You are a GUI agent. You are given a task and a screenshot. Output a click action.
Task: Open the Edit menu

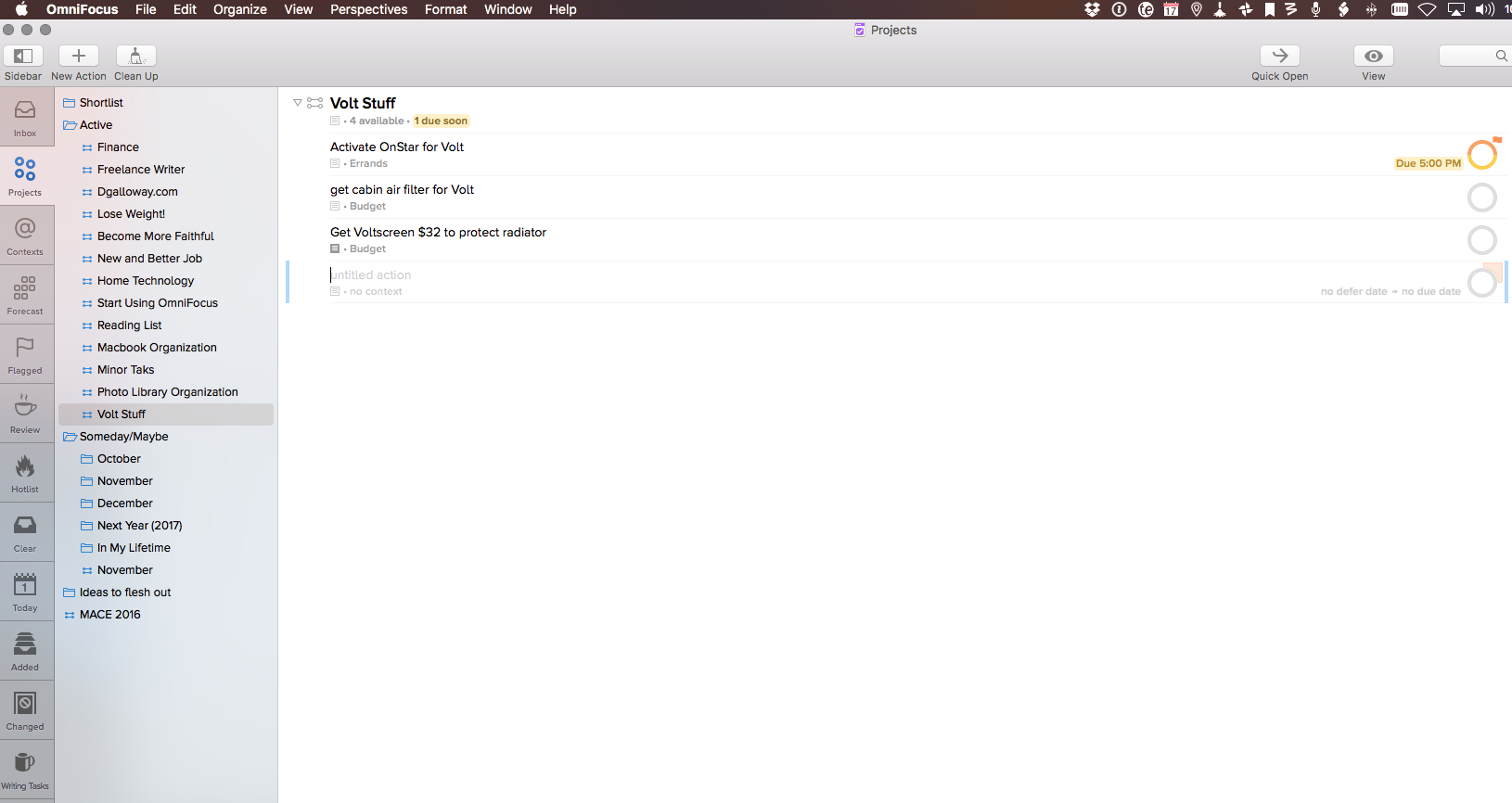point(185,9)
